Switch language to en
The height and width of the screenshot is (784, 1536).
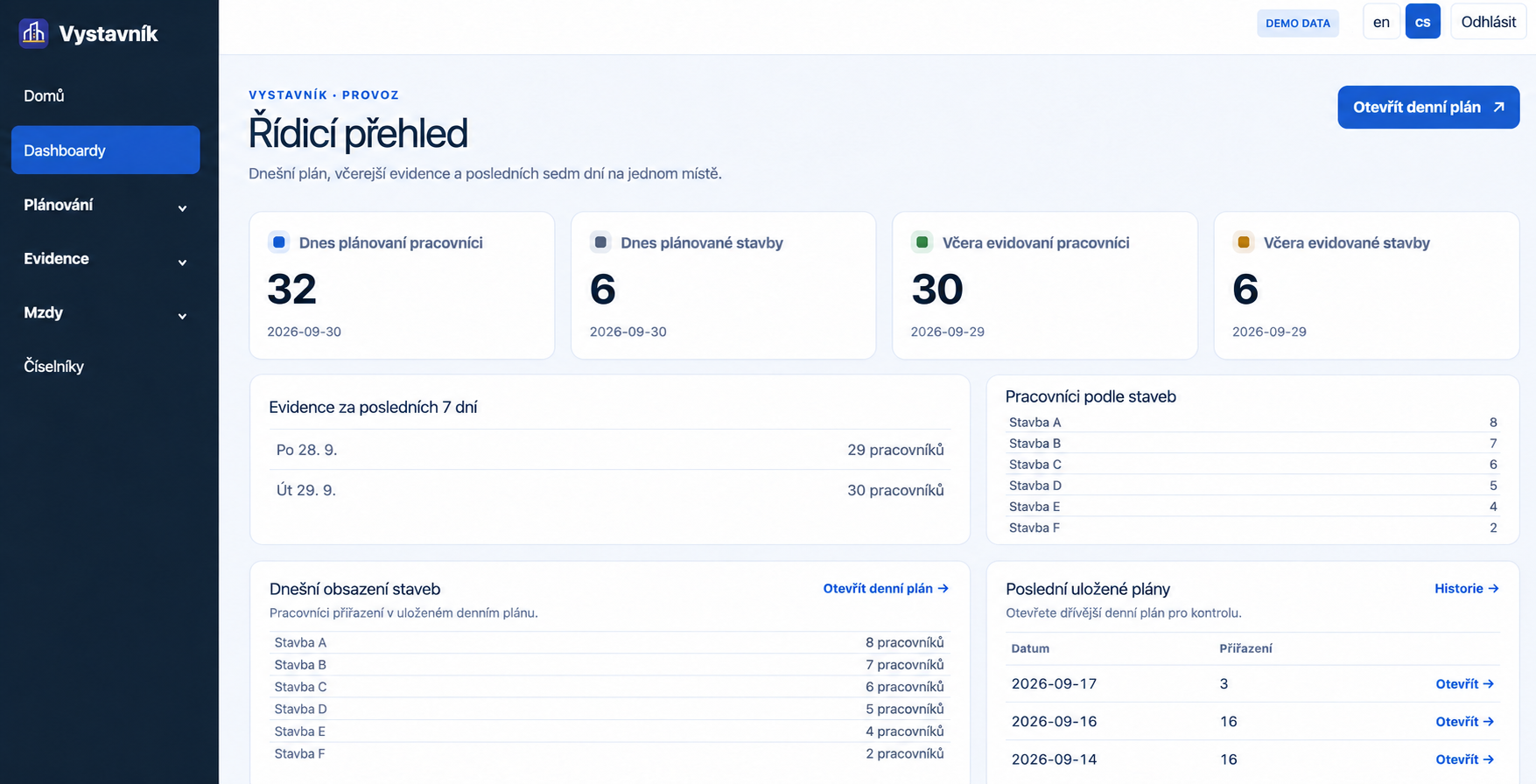pyautogui.click(x=1381, y=22)
